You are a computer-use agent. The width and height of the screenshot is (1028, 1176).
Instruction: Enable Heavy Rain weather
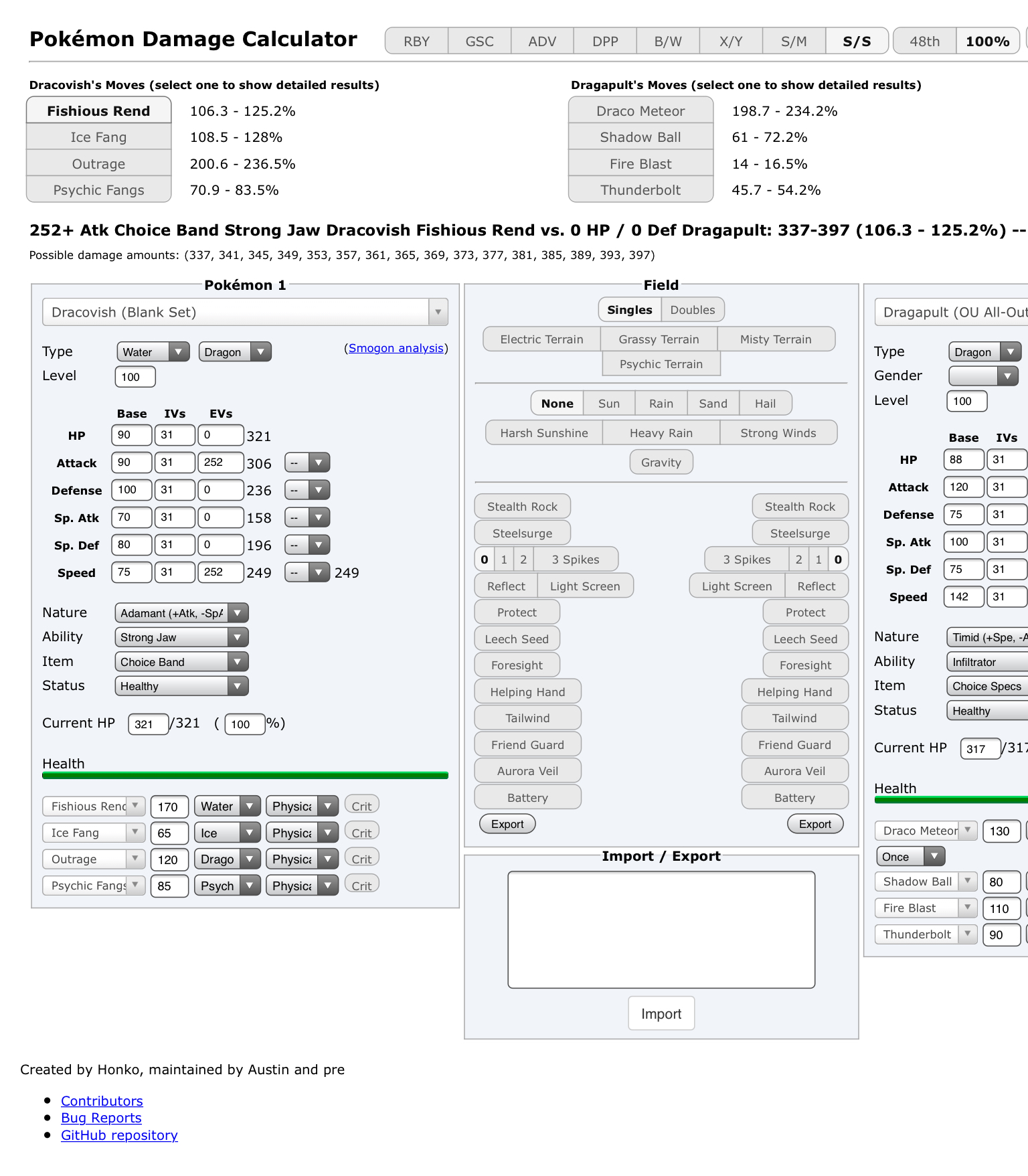coord(661,433)
